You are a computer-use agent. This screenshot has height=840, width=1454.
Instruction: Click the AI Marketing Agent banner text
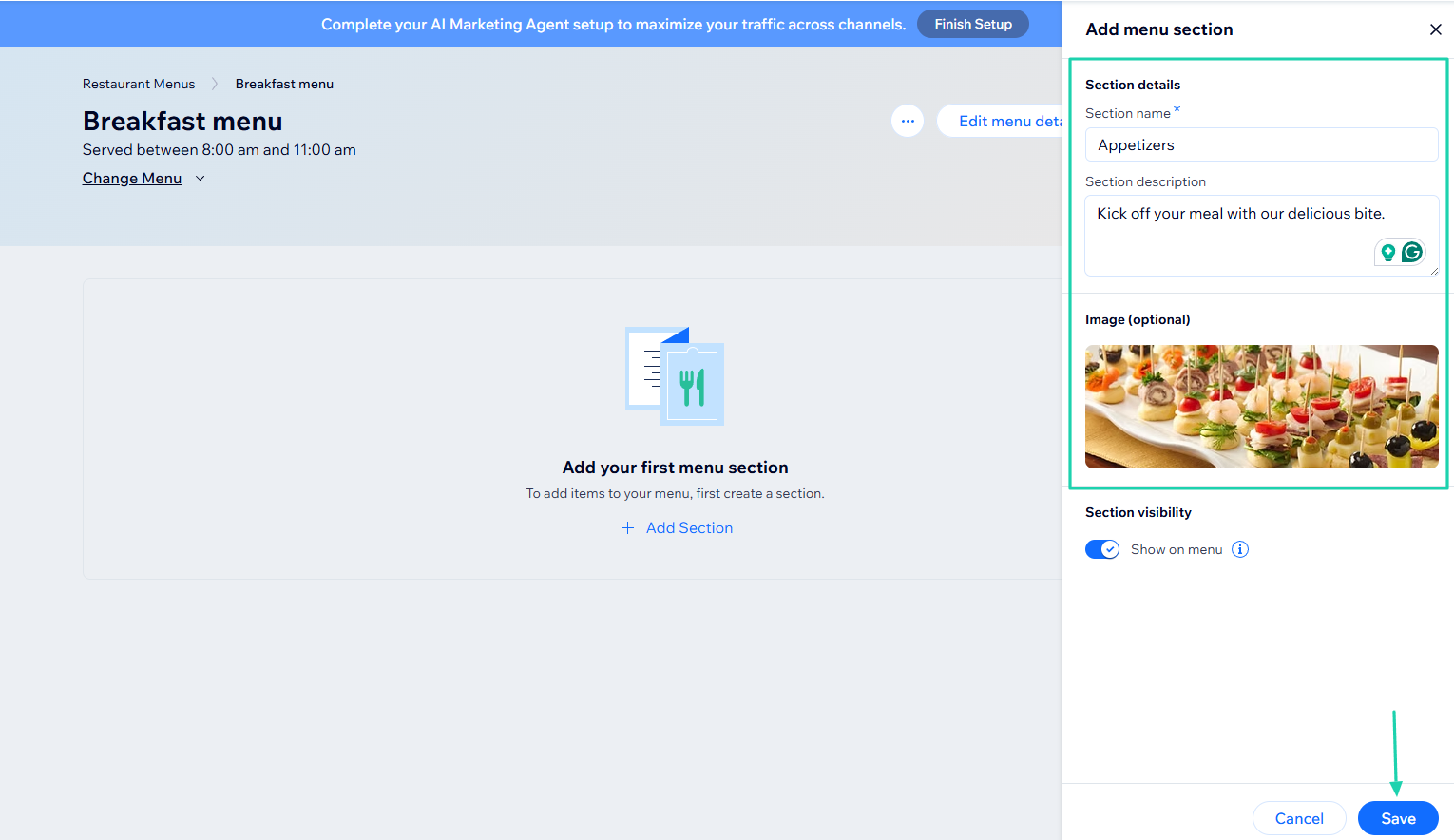[x=613, y=24]
